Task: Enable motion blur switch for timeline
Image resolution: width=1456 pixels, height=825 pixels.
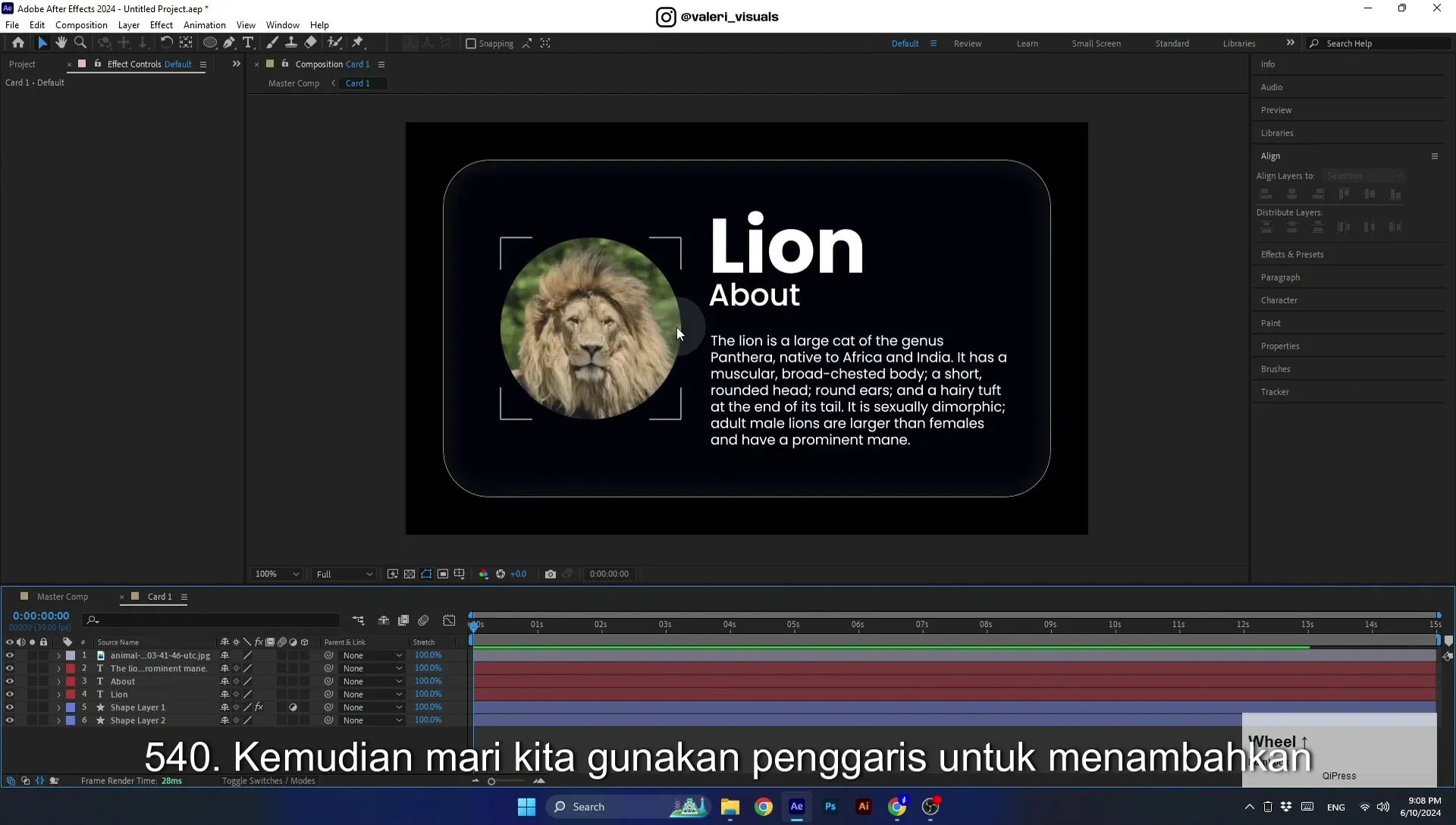Action: pos(423,620)
